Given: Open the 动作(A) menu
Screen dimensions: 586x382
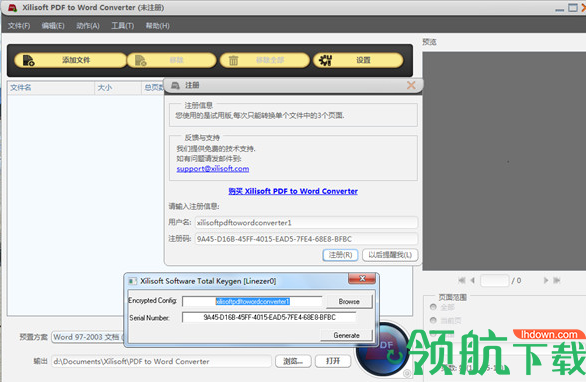Looking at the screenshot, I should point(88,26).
